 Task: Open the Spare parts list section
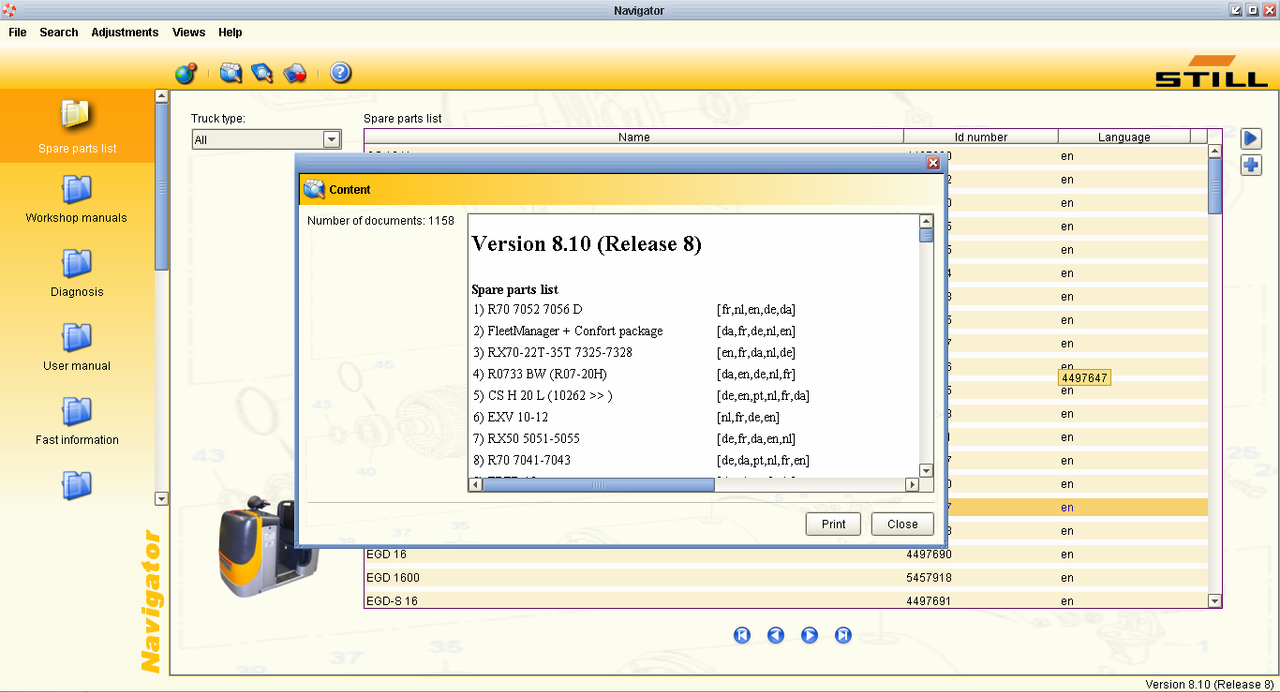(x=77, y=126)
